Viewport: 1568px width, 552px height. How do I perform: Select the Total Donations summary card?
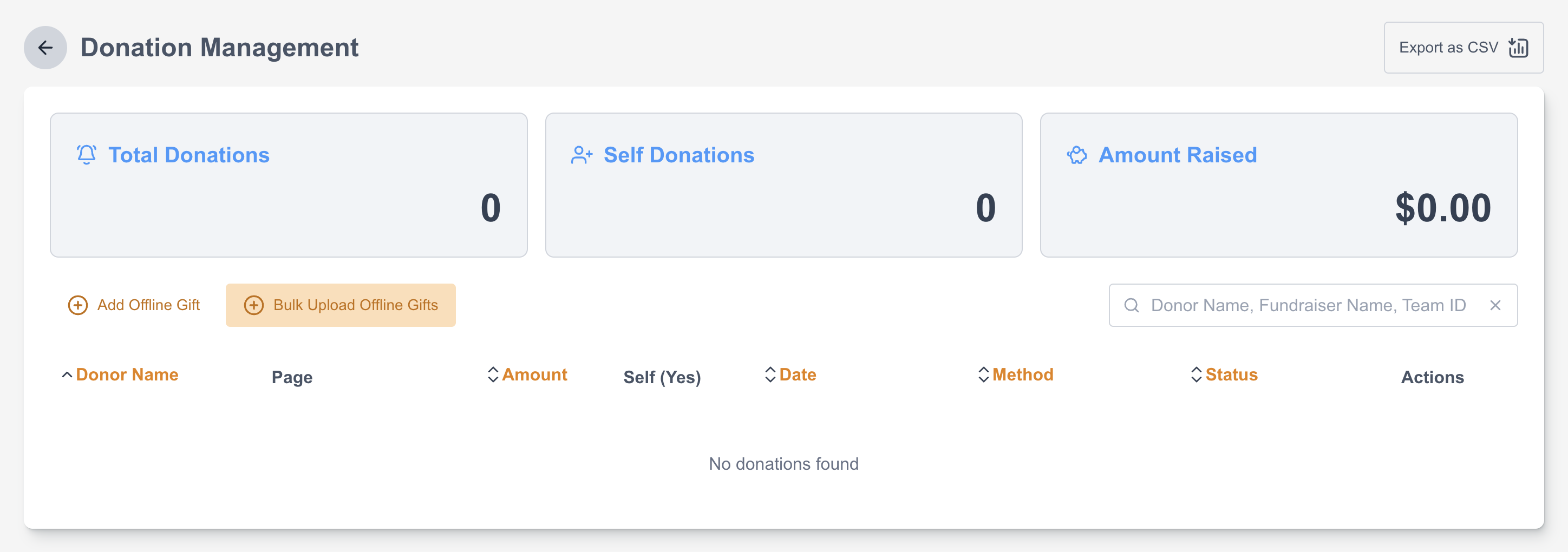pos(289,185)
